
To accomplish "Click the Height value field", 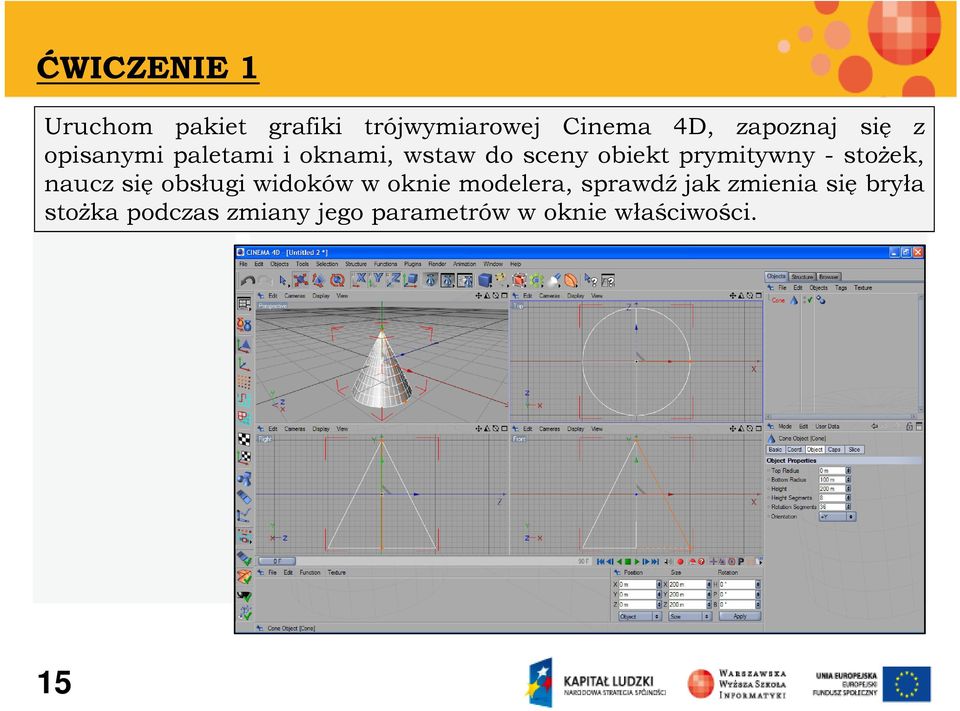I will (832, 489).
